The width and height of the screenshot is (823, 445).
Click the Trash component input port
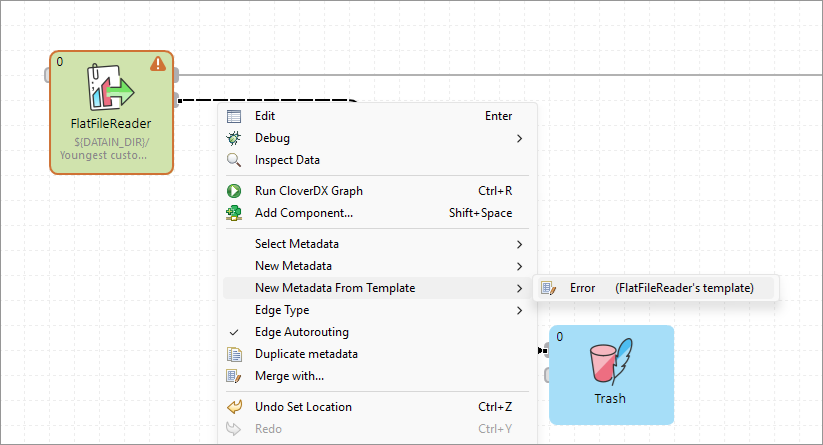(546, 351)
